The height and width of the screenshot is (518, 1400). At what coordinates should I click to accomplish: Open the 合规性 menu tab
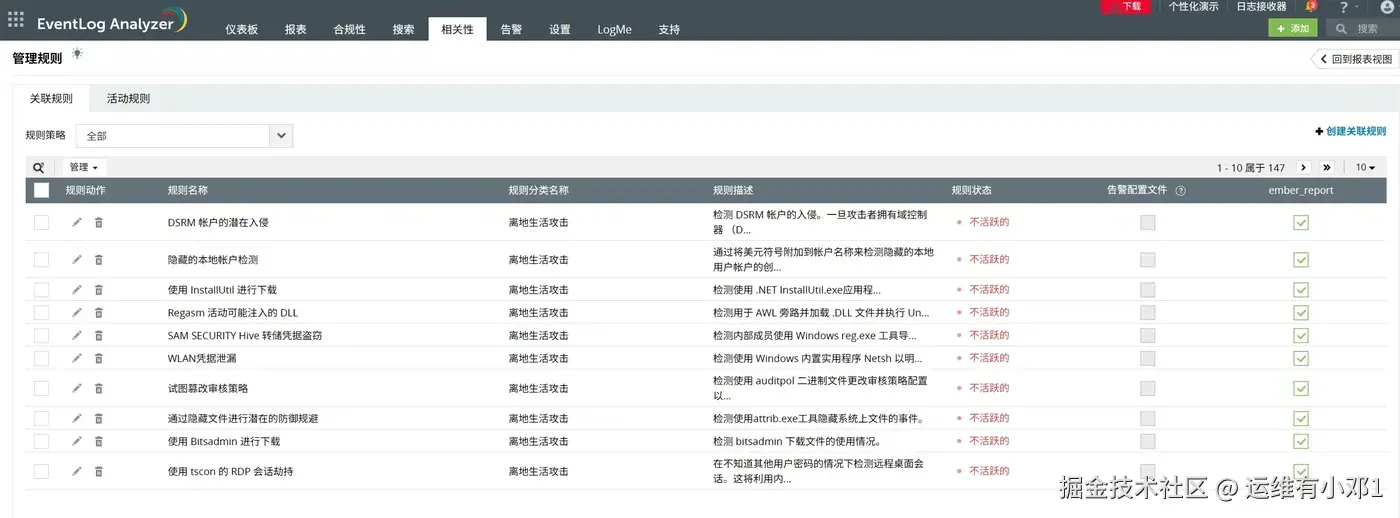tap(350, 29)
